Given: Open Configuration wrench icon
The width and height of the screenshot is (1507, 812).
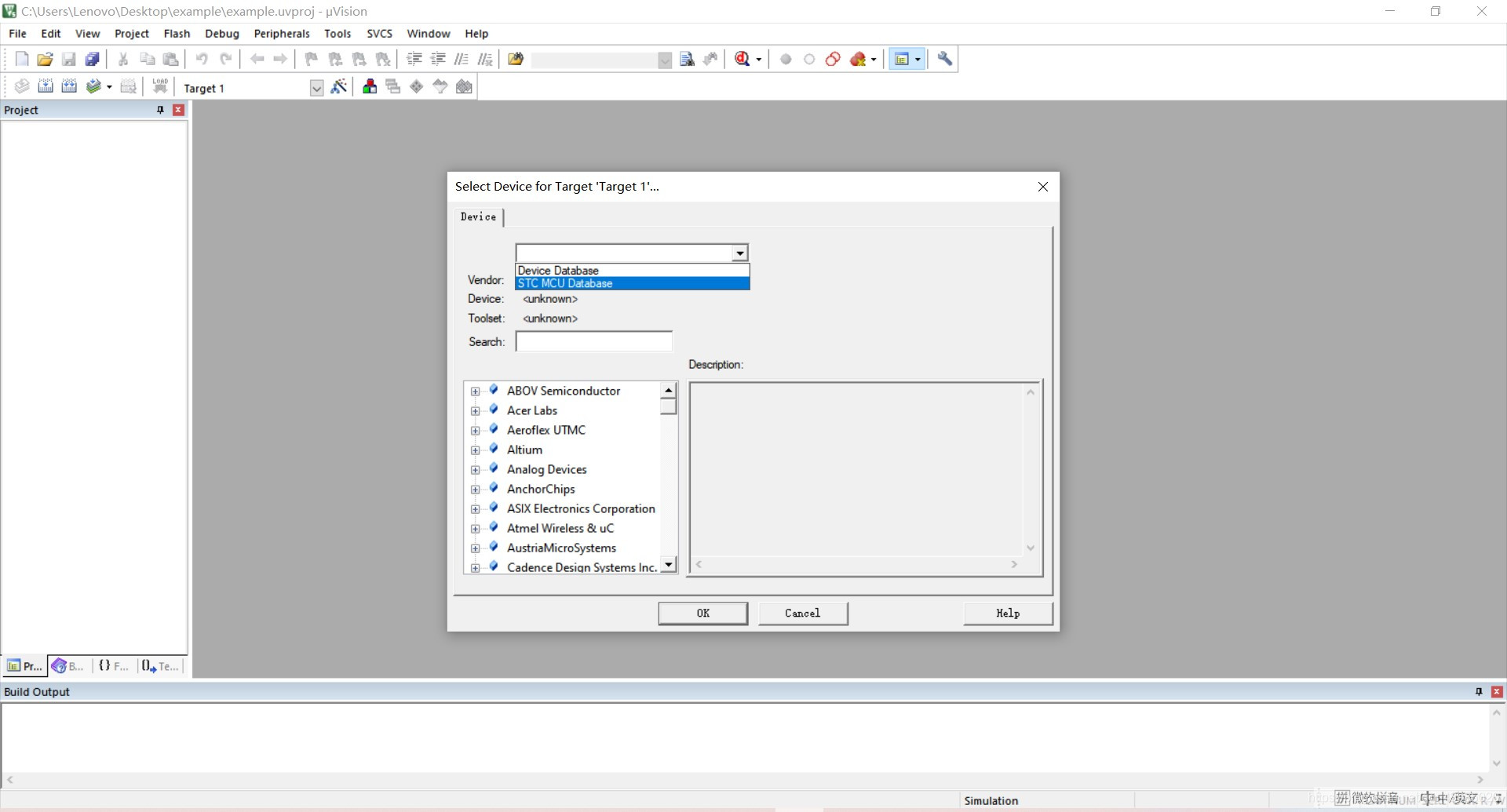Looking at the screenshot, I should [x=945, y=59].
